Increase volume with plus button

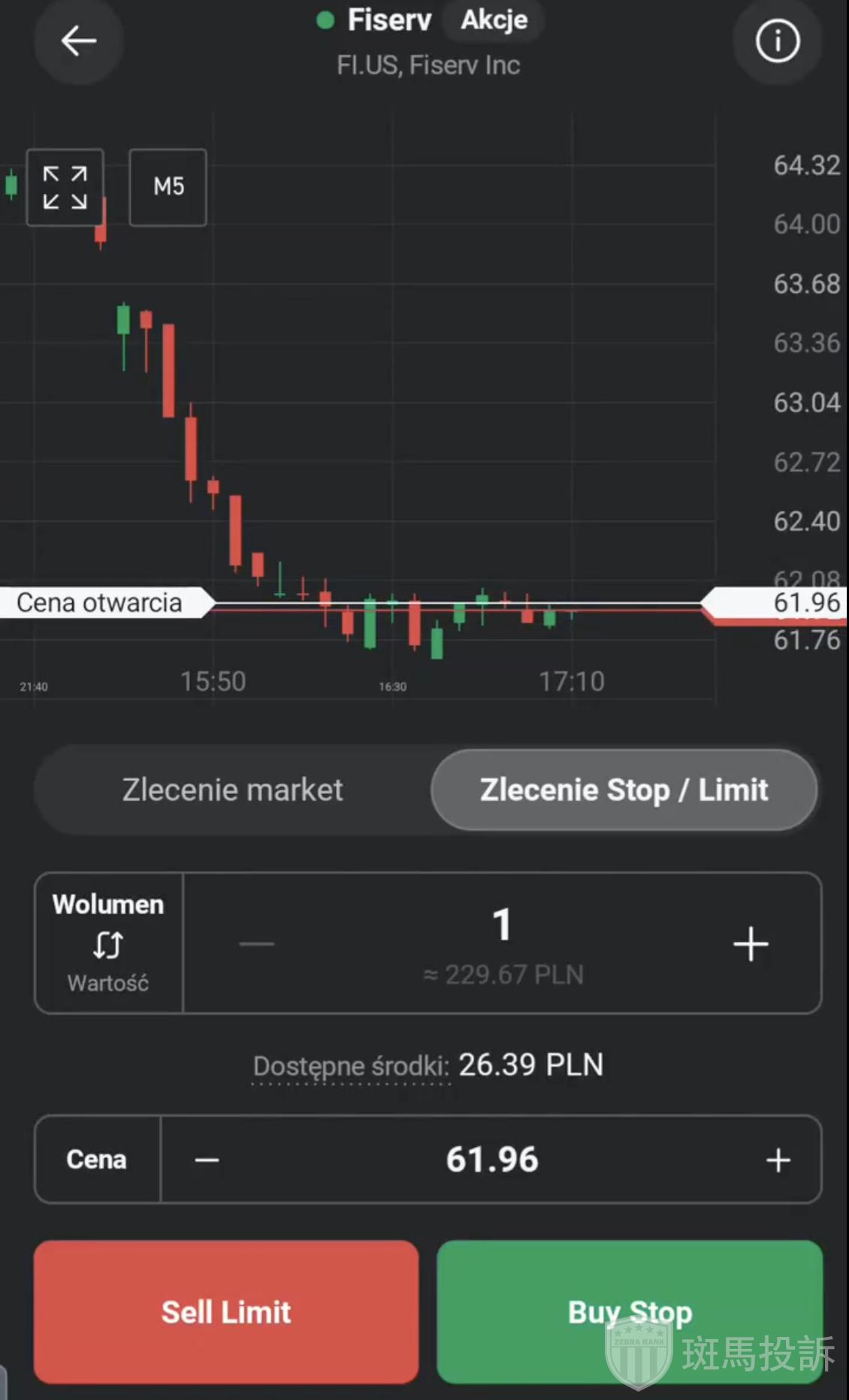point(751,944)
